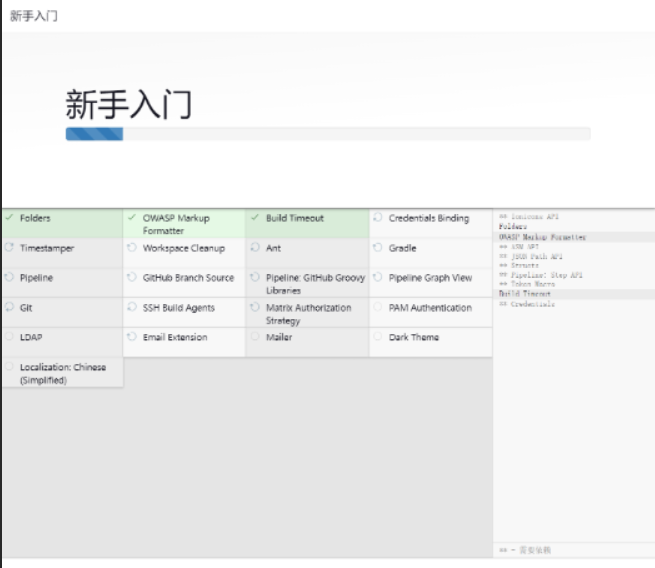Click the pending spinner icon beside Credentials Binding
The image size is (655, 568).
(378, 217)
